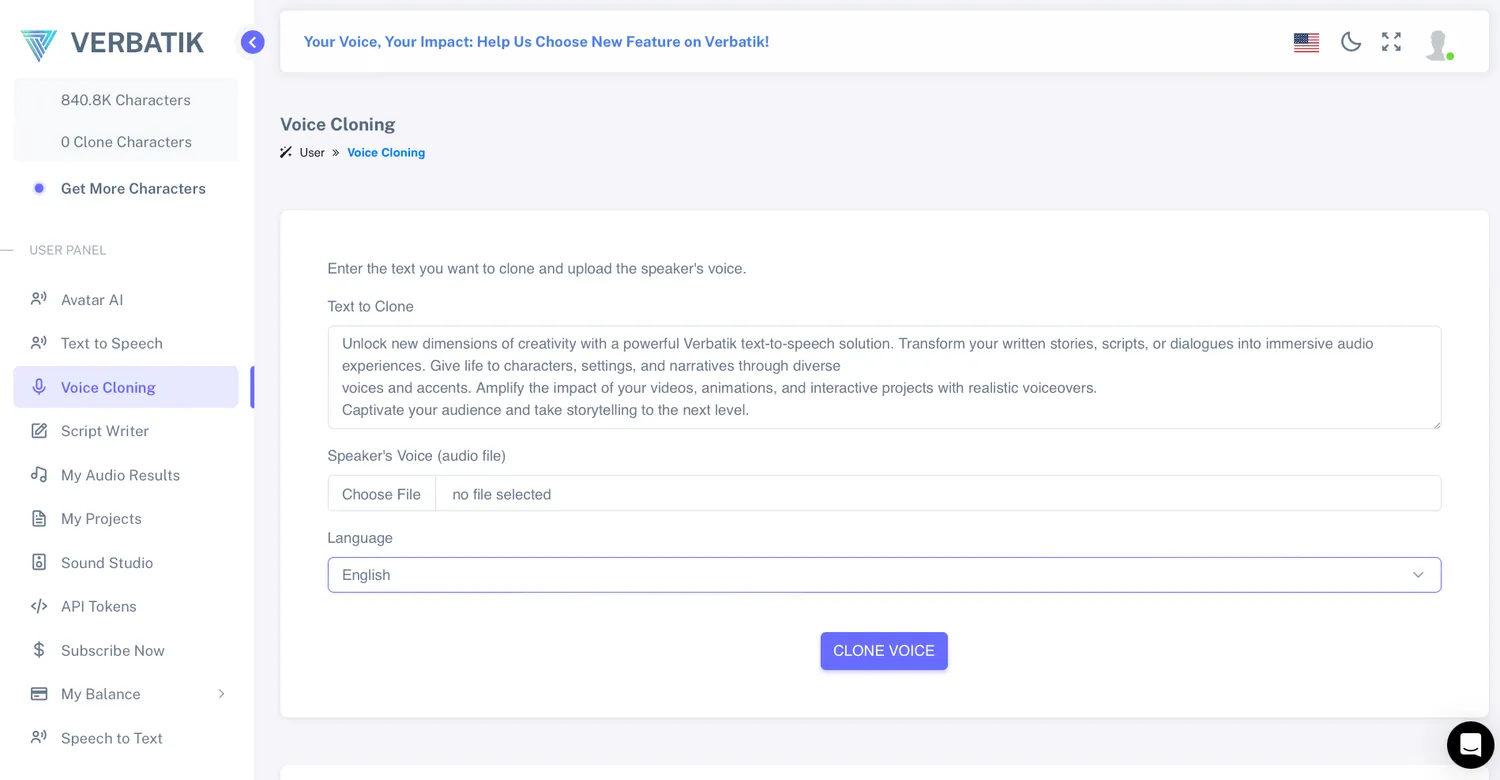Select Voice Cloning in the sidebar
The image size is (1500, 780).
[126, 387]
